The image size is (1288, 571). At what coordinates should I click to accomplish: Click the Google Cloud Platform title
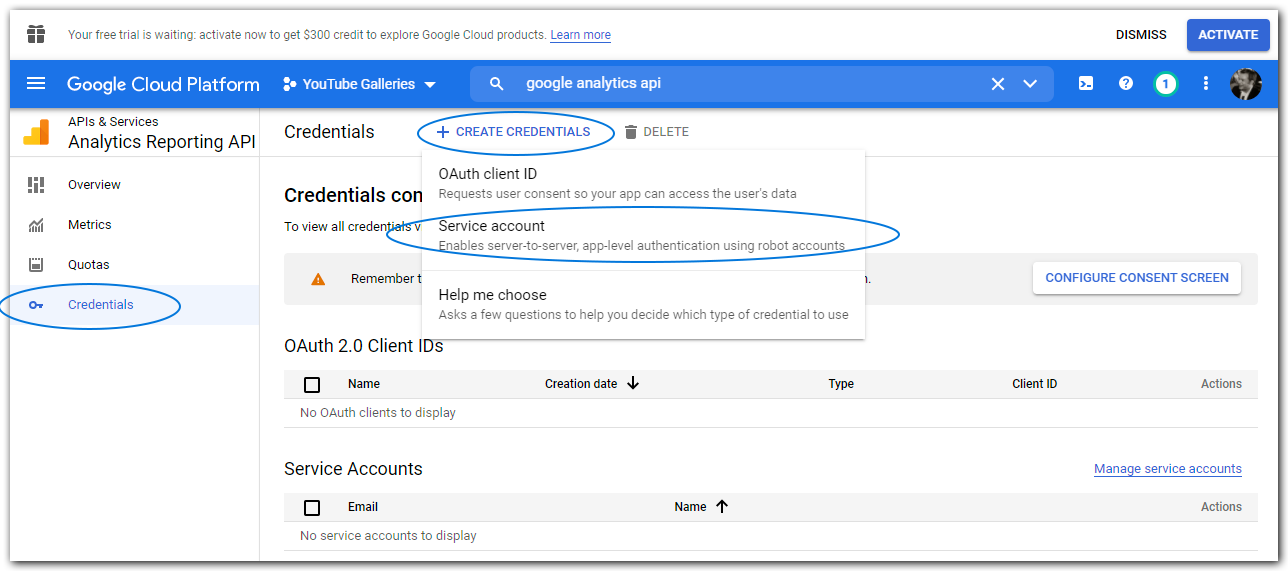click(x=163, y=84)
